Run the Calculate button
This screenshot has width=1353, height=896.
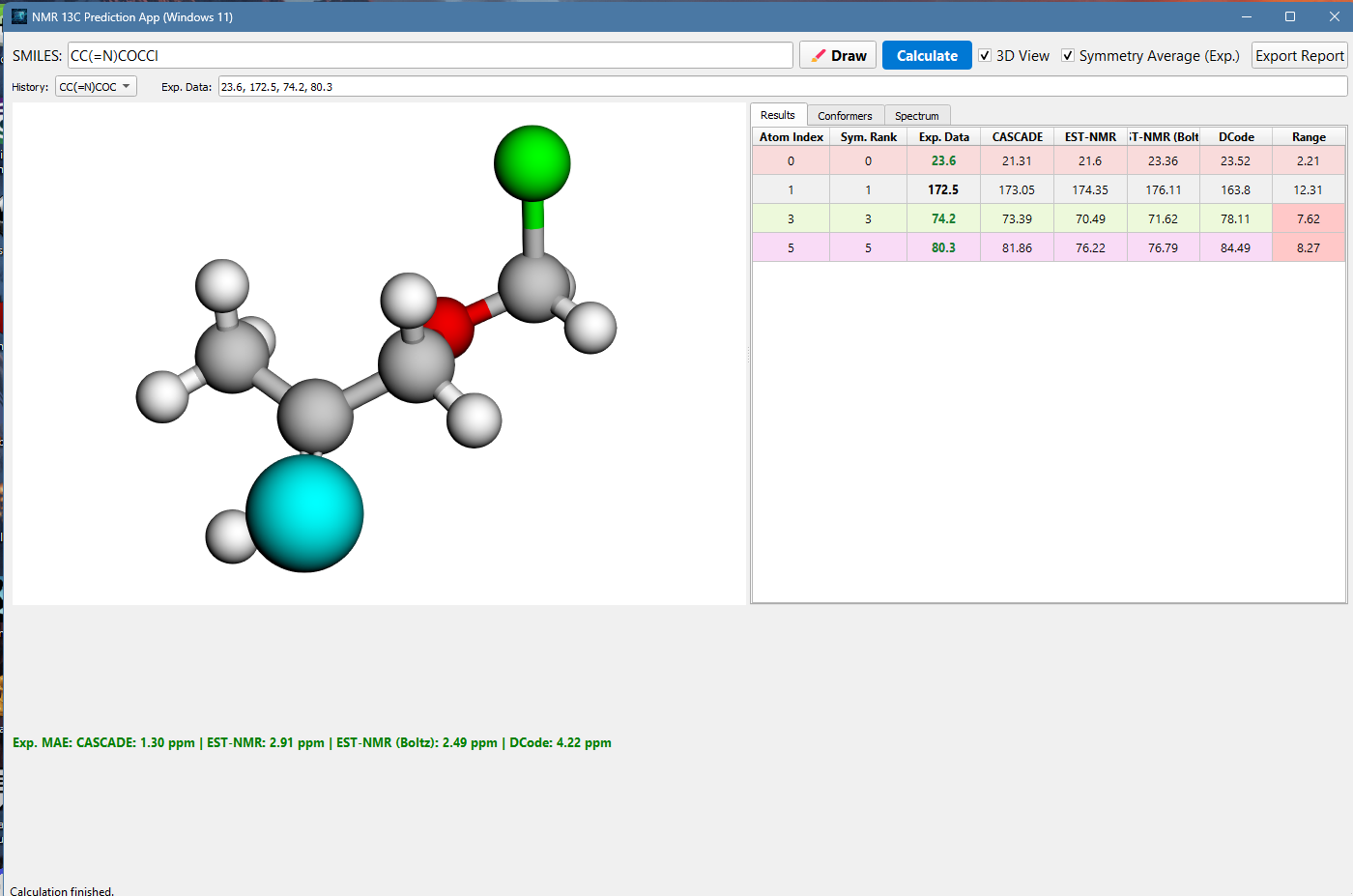(x=927, y=55)
